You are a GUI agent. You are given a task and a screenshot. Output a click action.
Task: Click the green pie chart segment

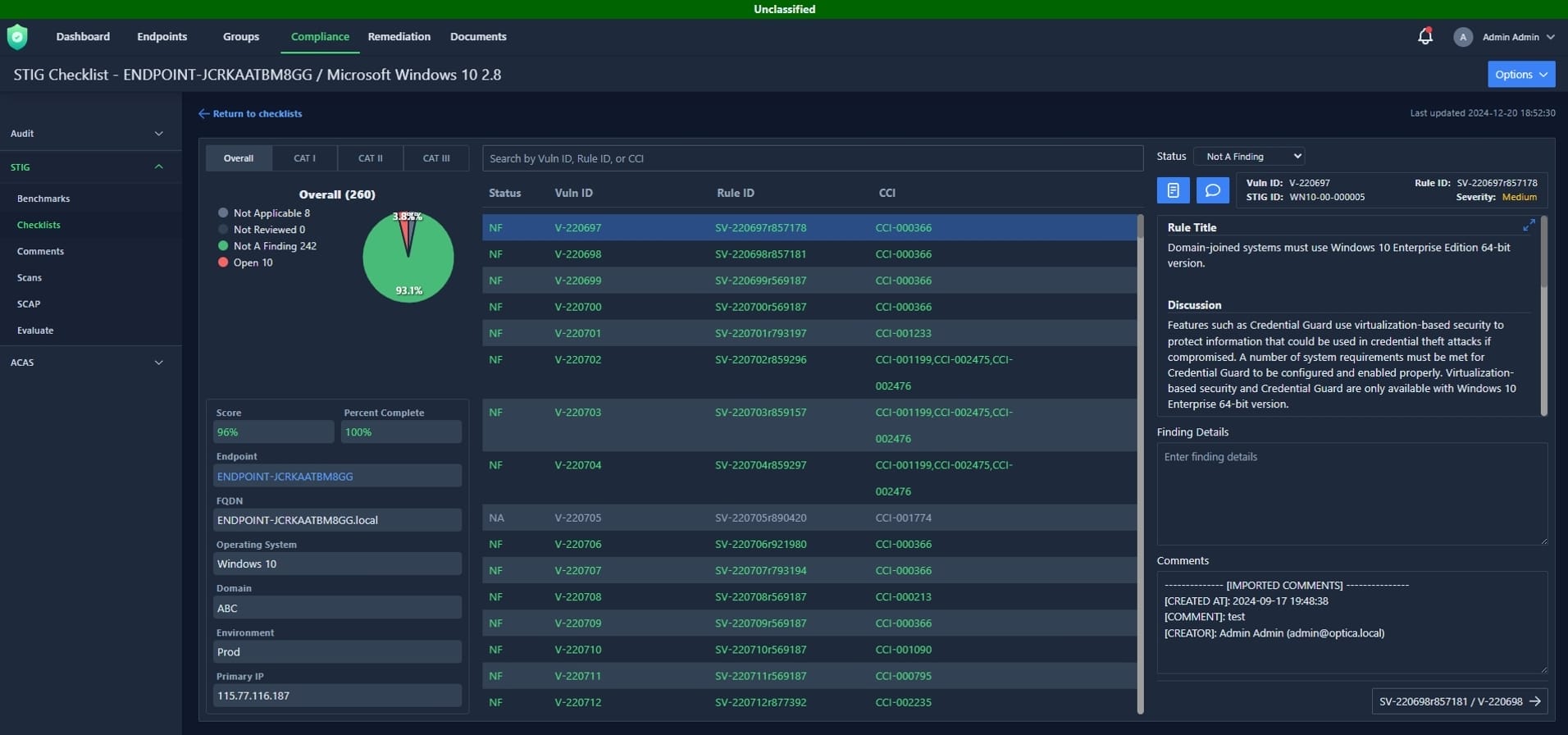click(x=408, y=271)
